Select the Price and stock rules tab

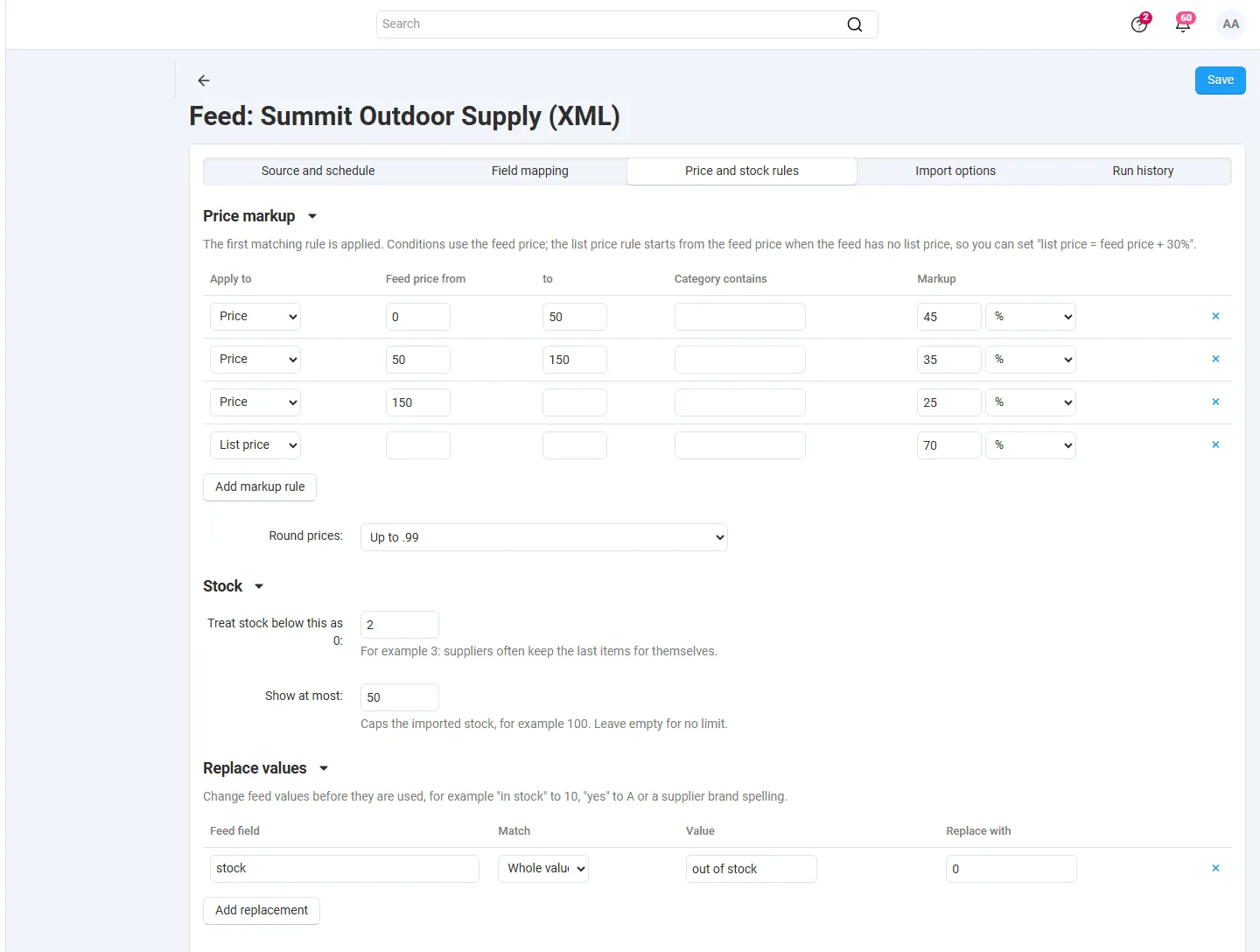tap(742, 171)
